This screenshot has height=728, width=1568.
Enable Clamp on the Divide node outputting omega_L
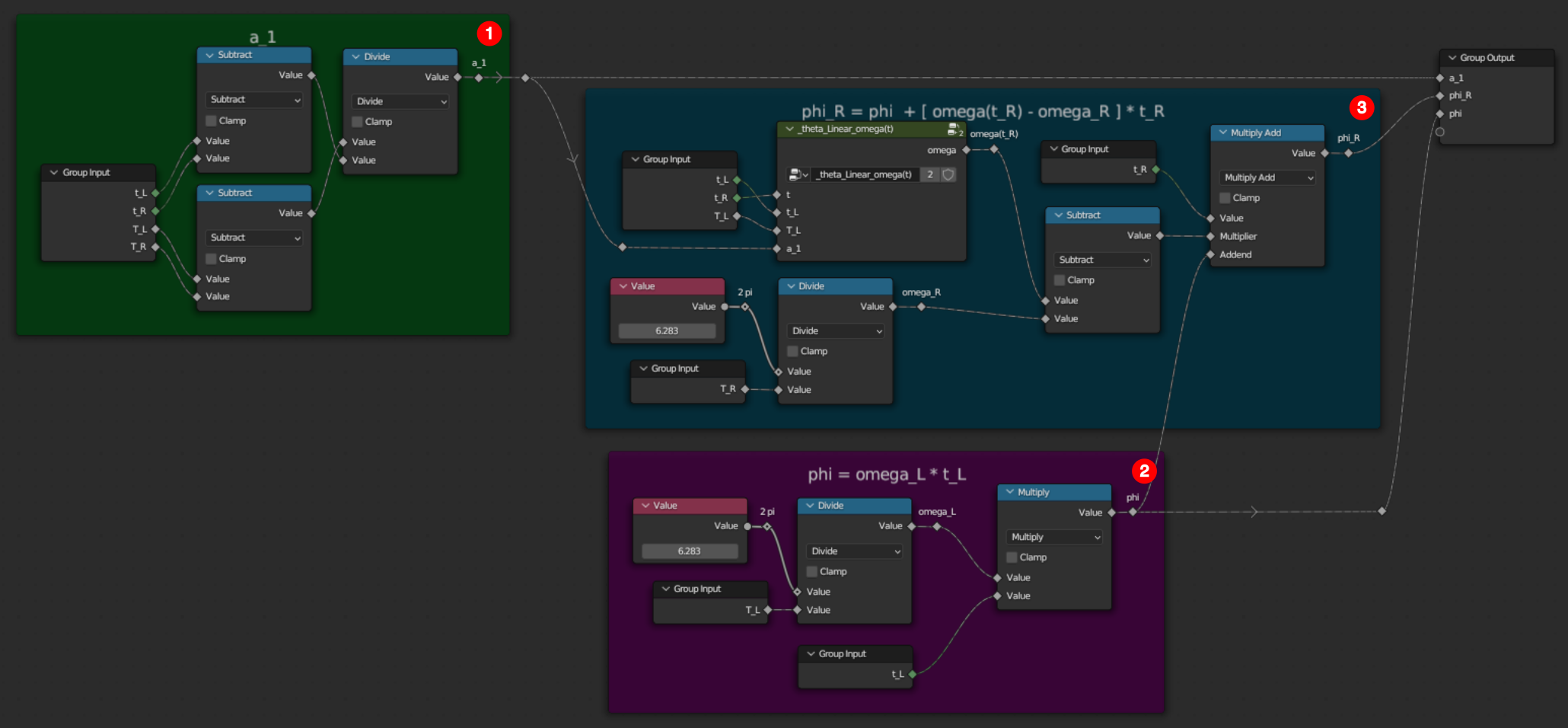(x=812, y=571)
